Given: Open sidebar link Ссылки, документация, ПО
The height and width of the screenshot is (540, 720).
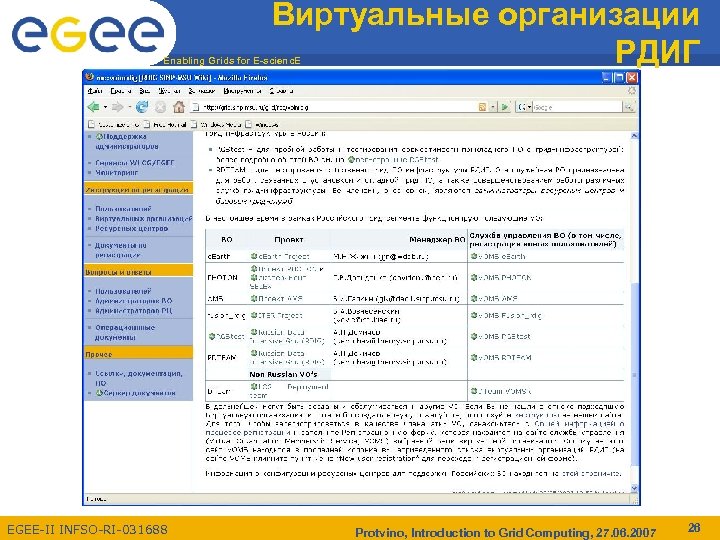Looking at the screenshot, I should [138, 378].
